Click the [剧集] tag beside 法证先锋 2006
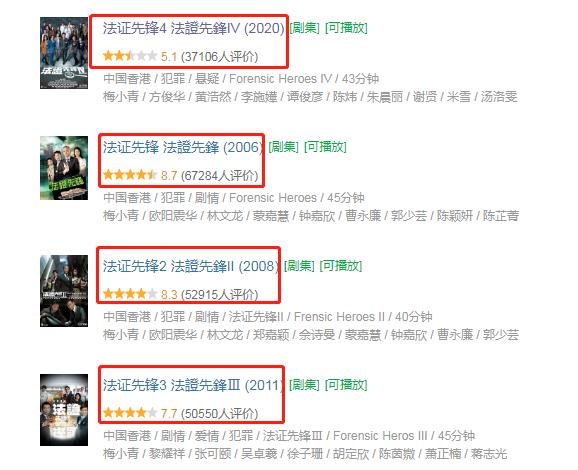 (283, 147)
